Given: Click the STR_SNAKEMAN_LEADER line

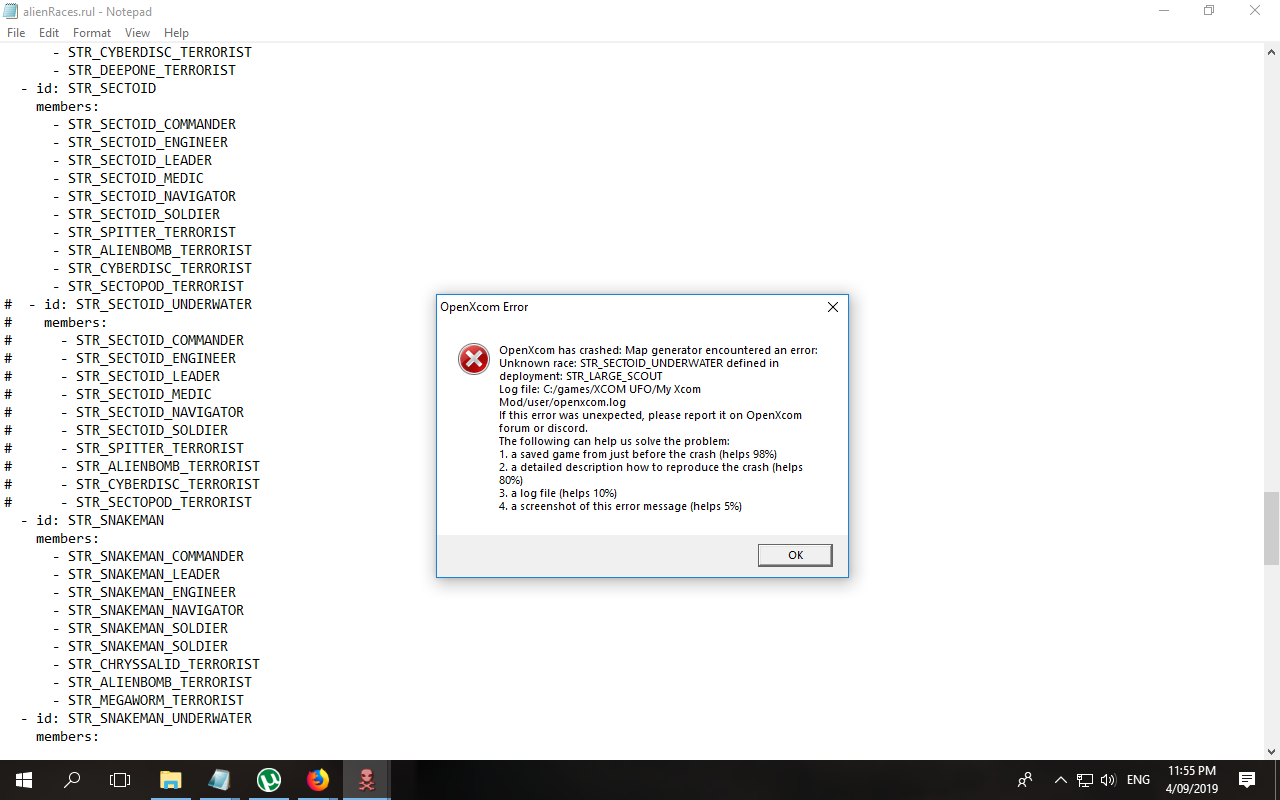Looking at the screenshot, I should [136, 574].
